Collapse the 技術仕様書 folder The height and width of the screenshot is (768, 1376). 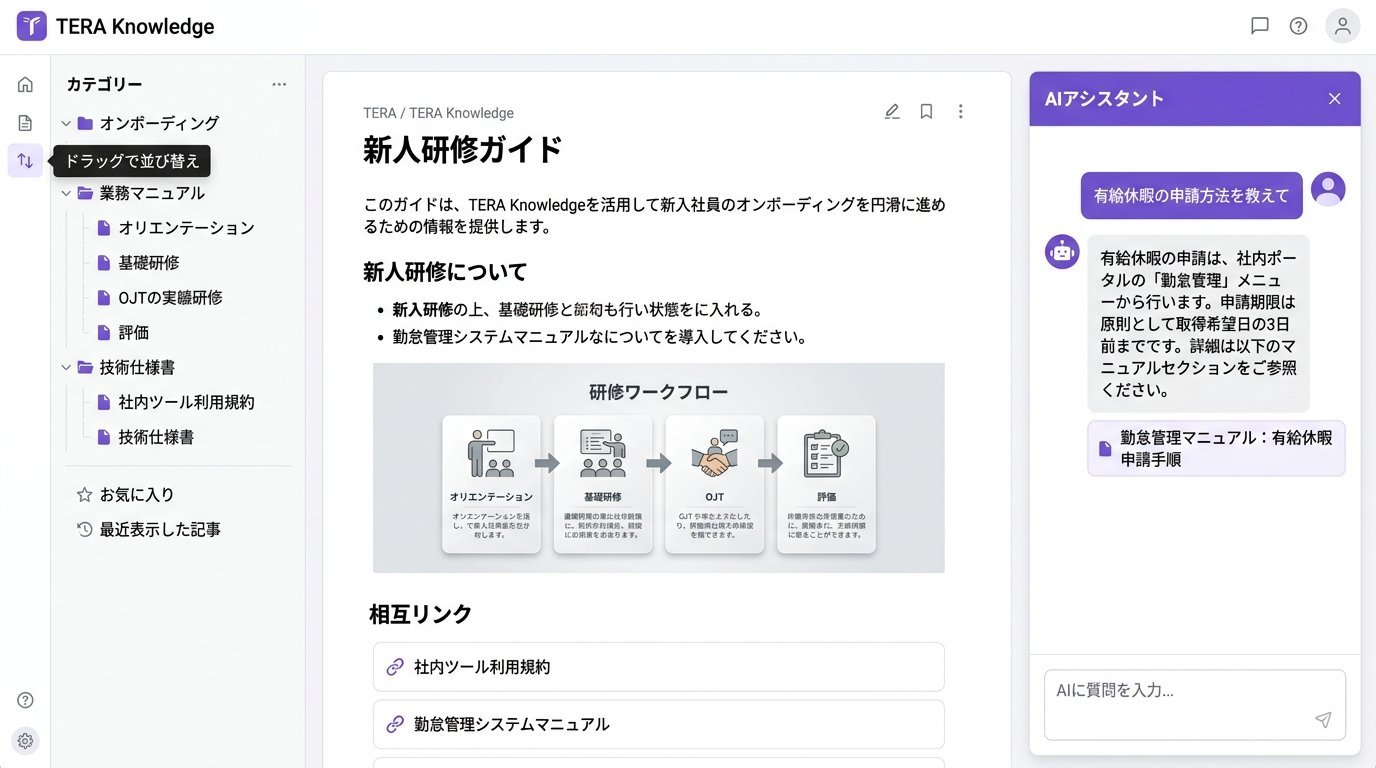66,367
